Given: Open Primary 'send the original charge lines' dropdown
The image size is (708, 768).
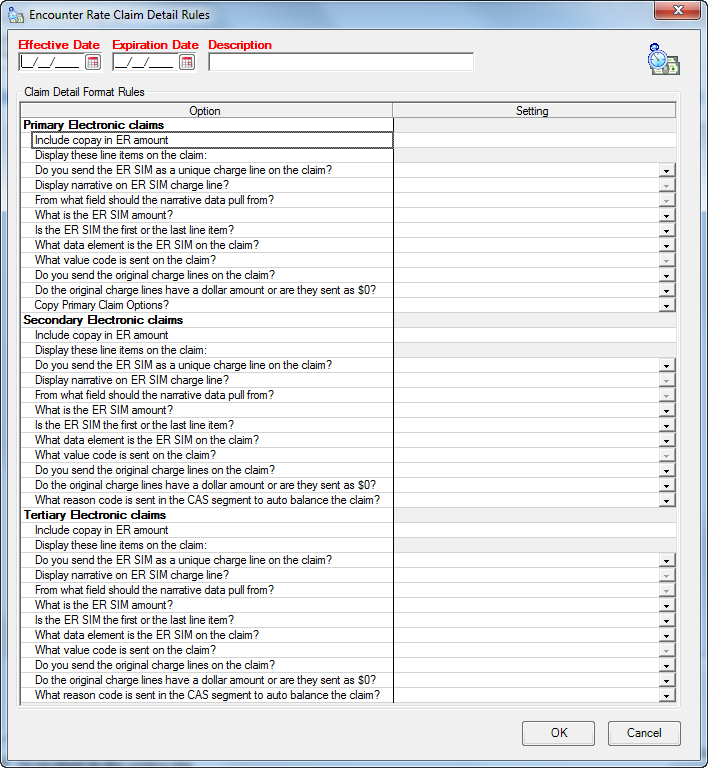Looking at the screenshot, I should pos(666,275).
